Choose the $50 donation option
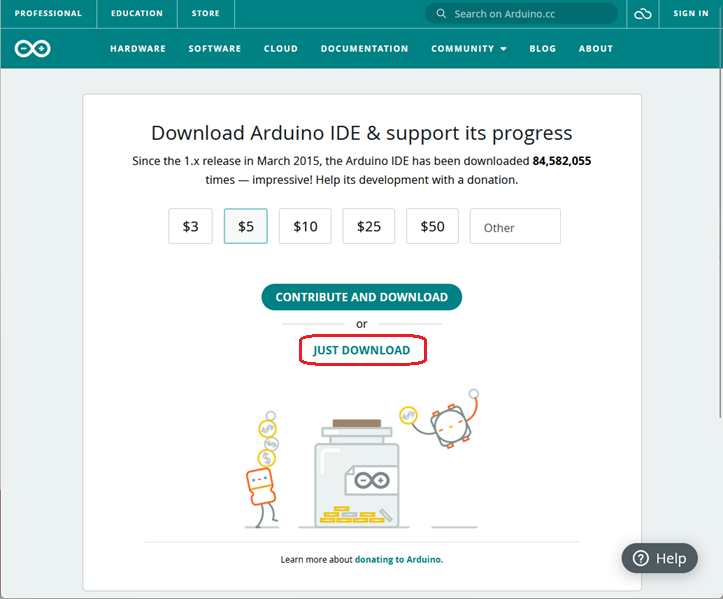Image resolution: width=723 pixels, height=599 pixels. coord(432,226)
